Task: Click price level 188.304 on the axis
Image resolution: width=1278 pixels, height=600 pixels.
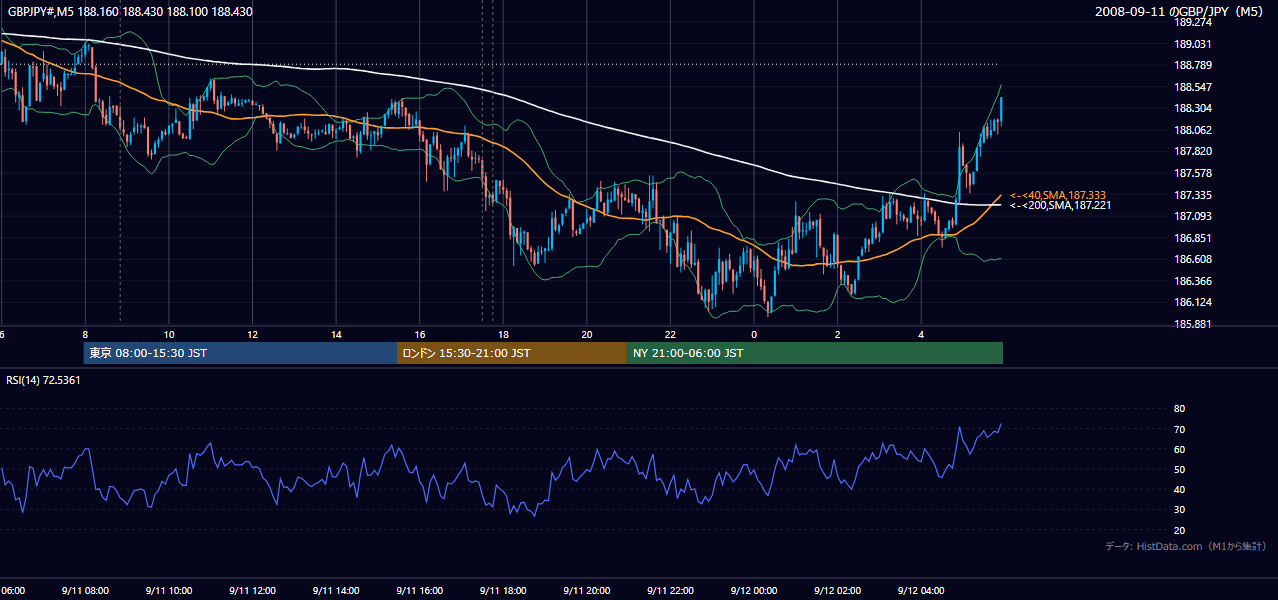Action: click(x=1192, y=108)
